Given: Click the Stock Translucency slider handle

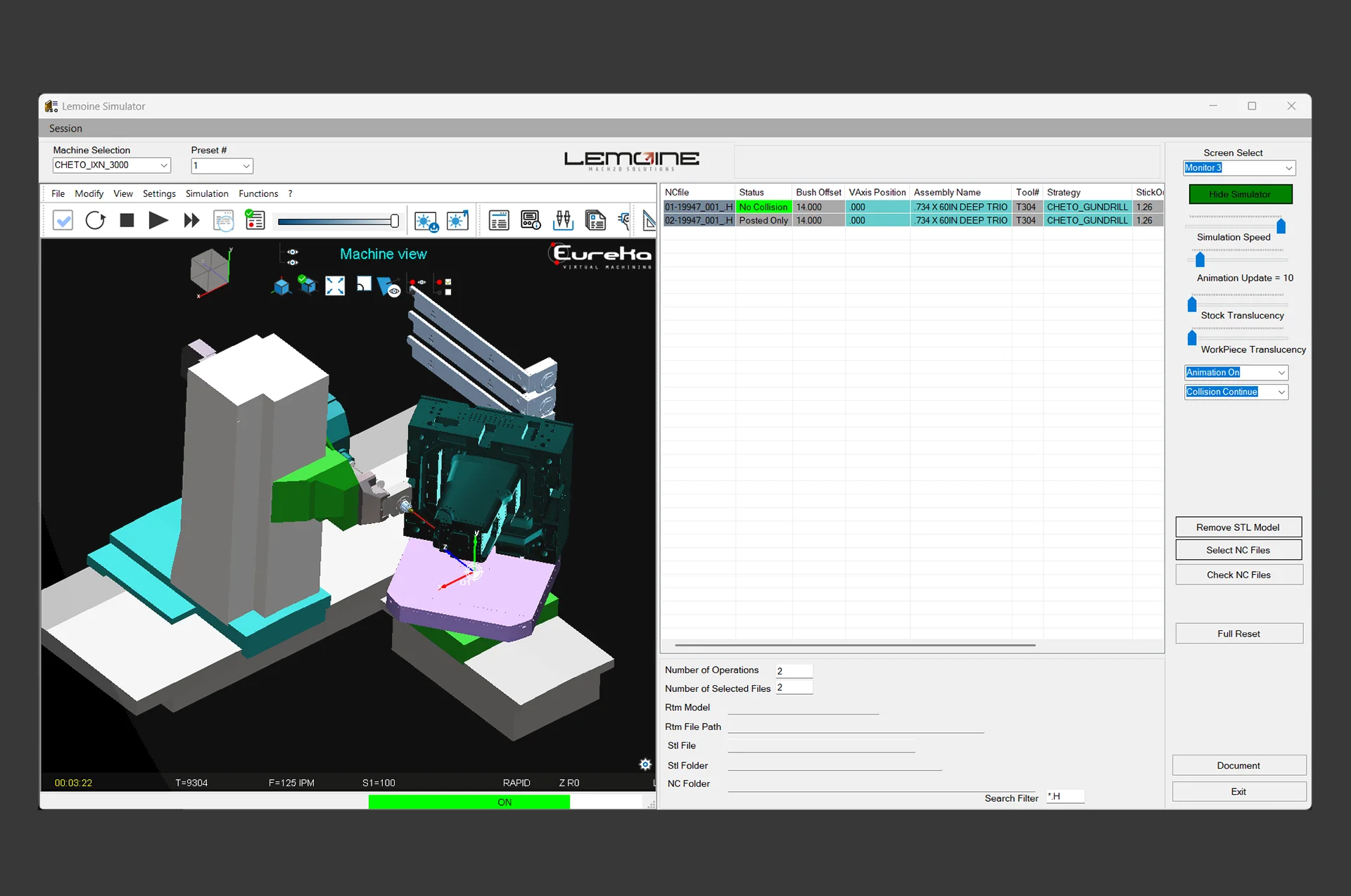Looking at the screenshot, I should click(x=1191, y=305).
